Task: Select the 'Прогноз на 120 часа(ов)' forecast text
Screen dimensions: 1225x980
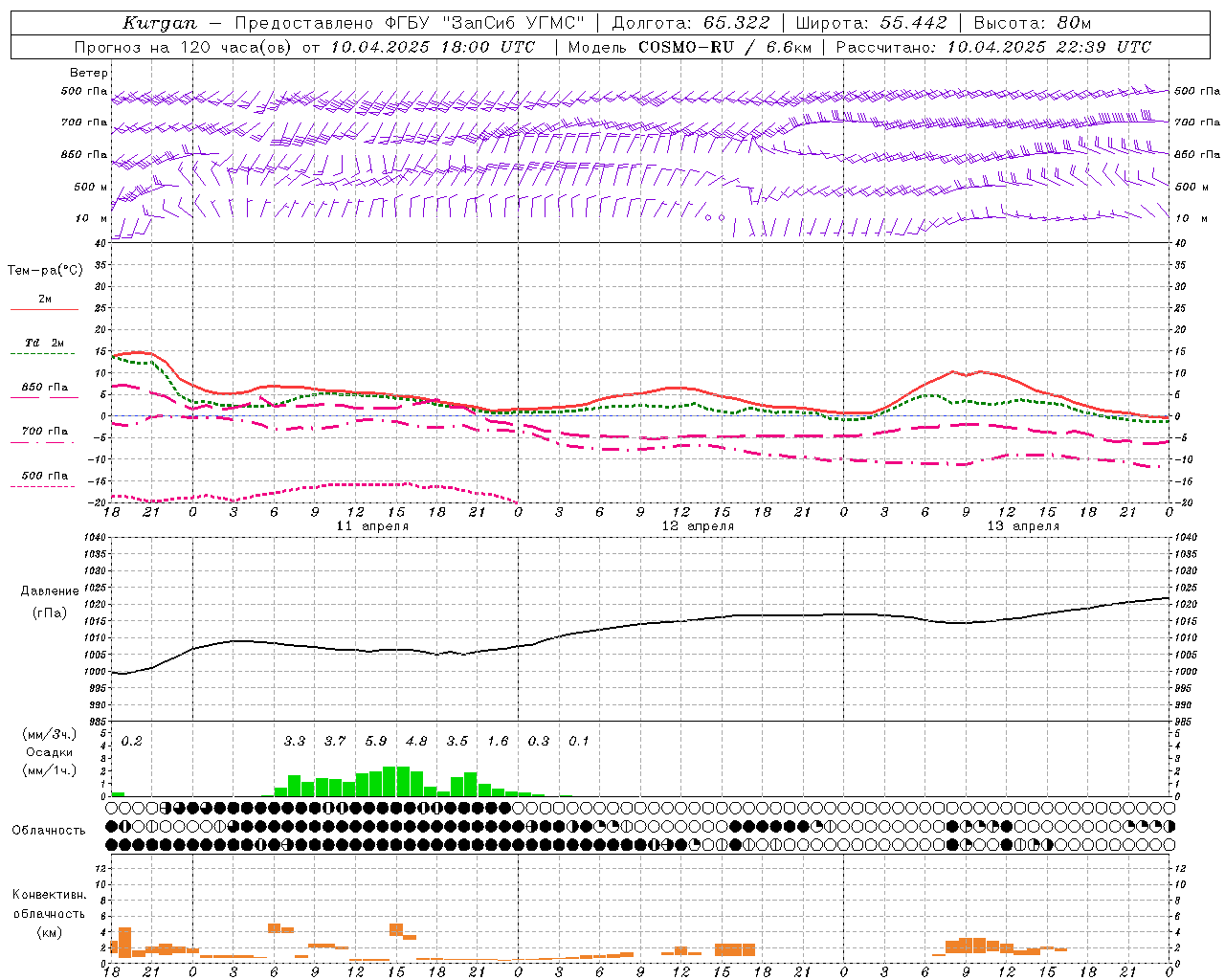Action: 184,47
